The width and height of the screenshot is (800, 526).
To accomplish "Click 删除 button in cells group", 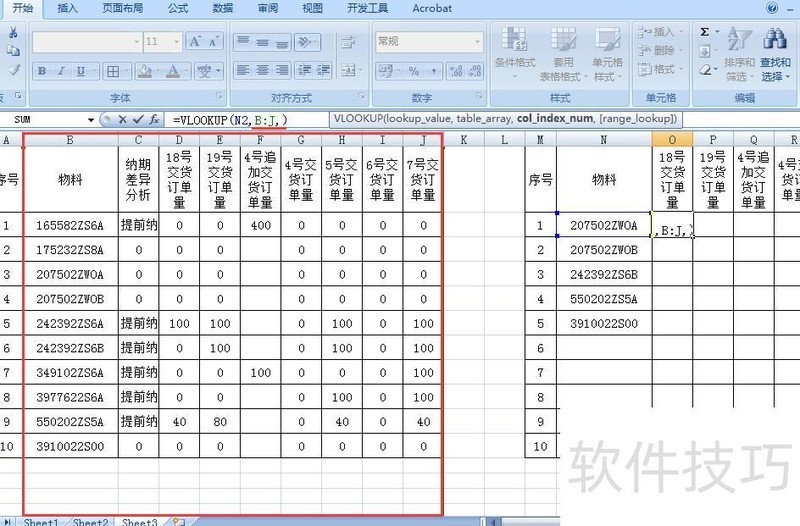I will pos(660,51).
